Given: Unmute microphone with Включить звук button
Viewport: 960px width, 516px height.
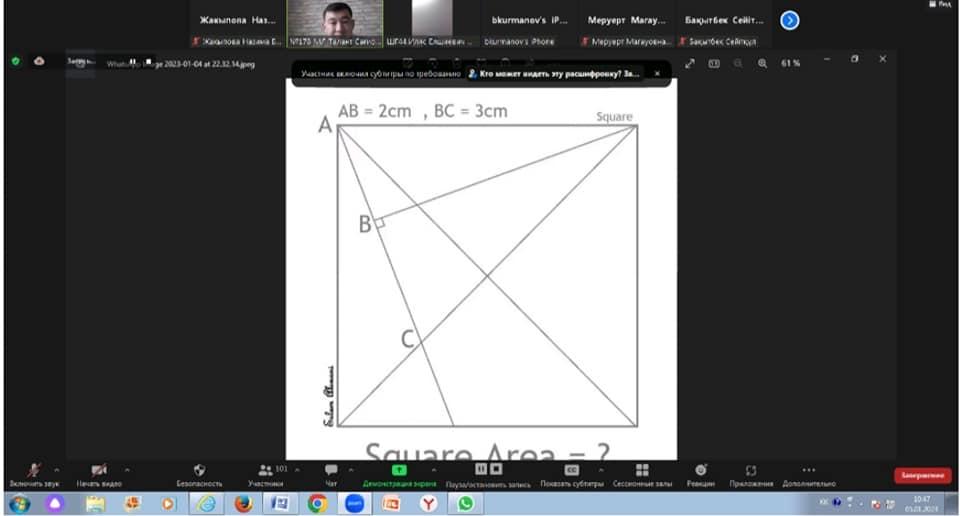Looking at the screenshot, I should (31, 471).
